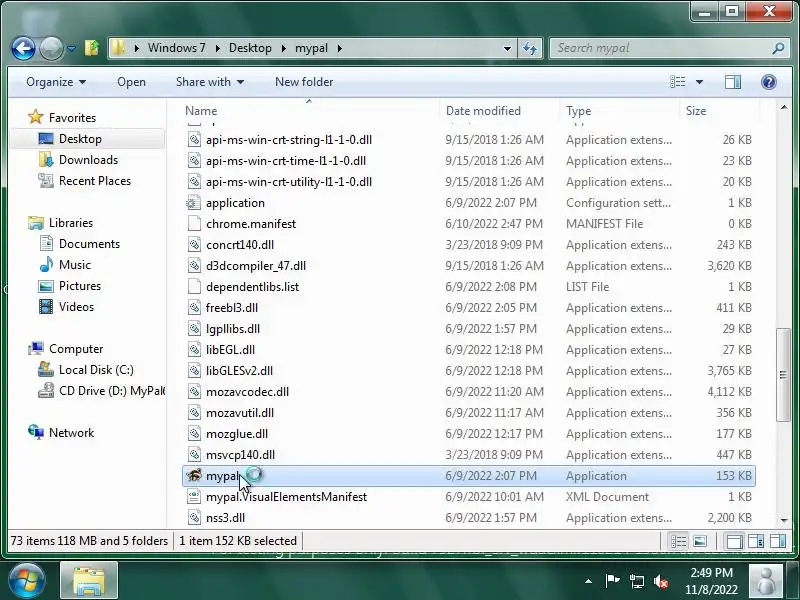Show hidden tray icons arrow
The height and width of the screenshot is (600, 800).
(588, 581)
